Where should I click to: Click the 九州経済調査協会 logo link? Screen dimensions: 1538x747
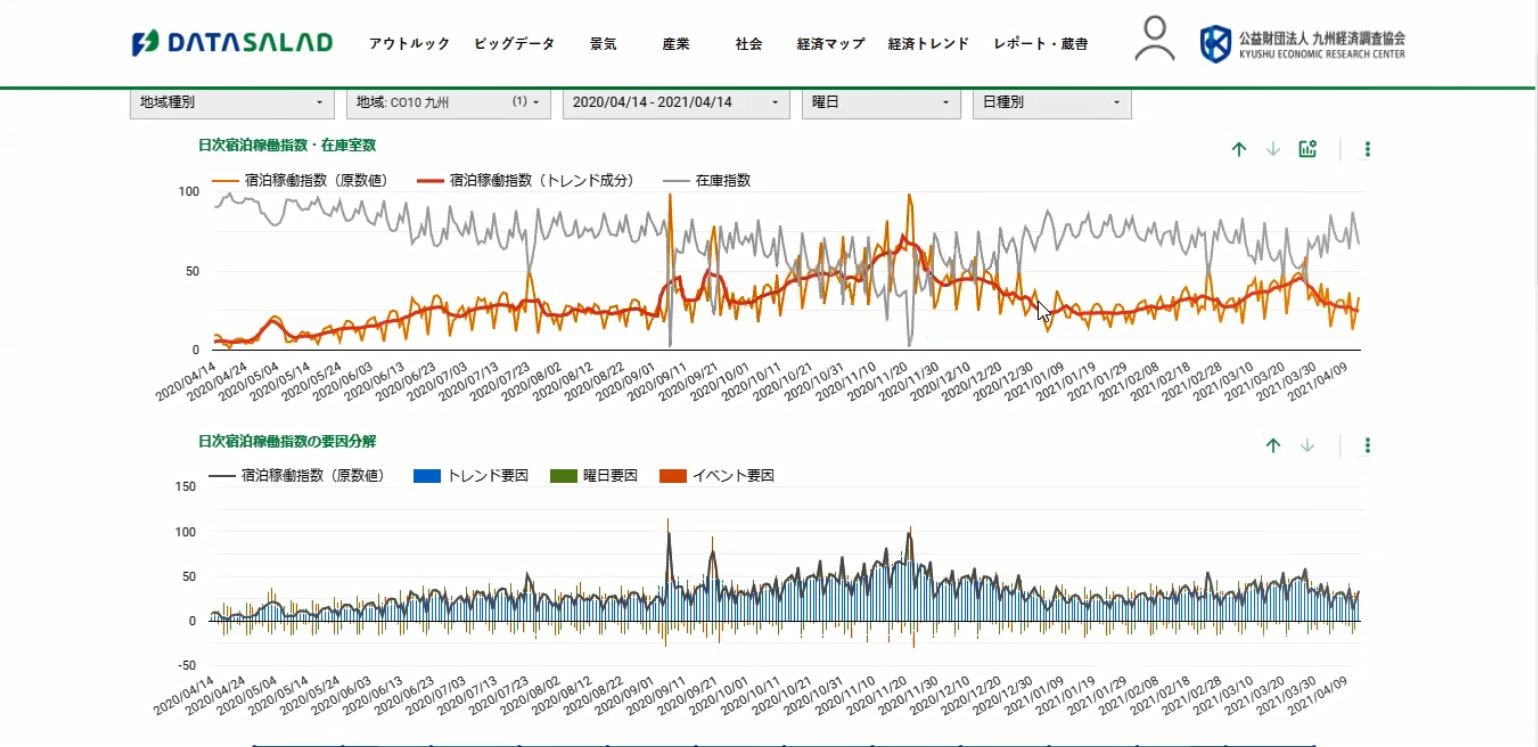1302,44
